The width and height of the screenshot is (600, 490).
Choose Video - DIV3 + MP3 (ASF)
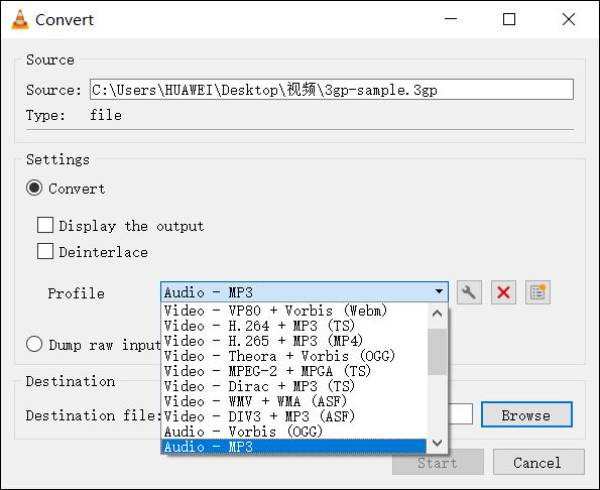click(x=293, y=416)
